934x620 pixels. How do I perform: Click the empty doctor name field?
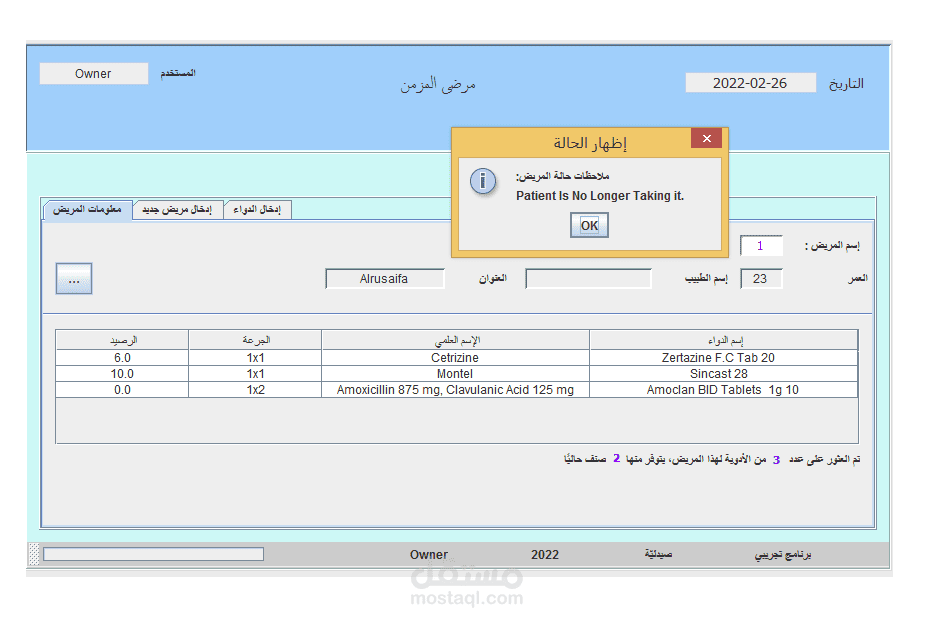click(588, 279)
